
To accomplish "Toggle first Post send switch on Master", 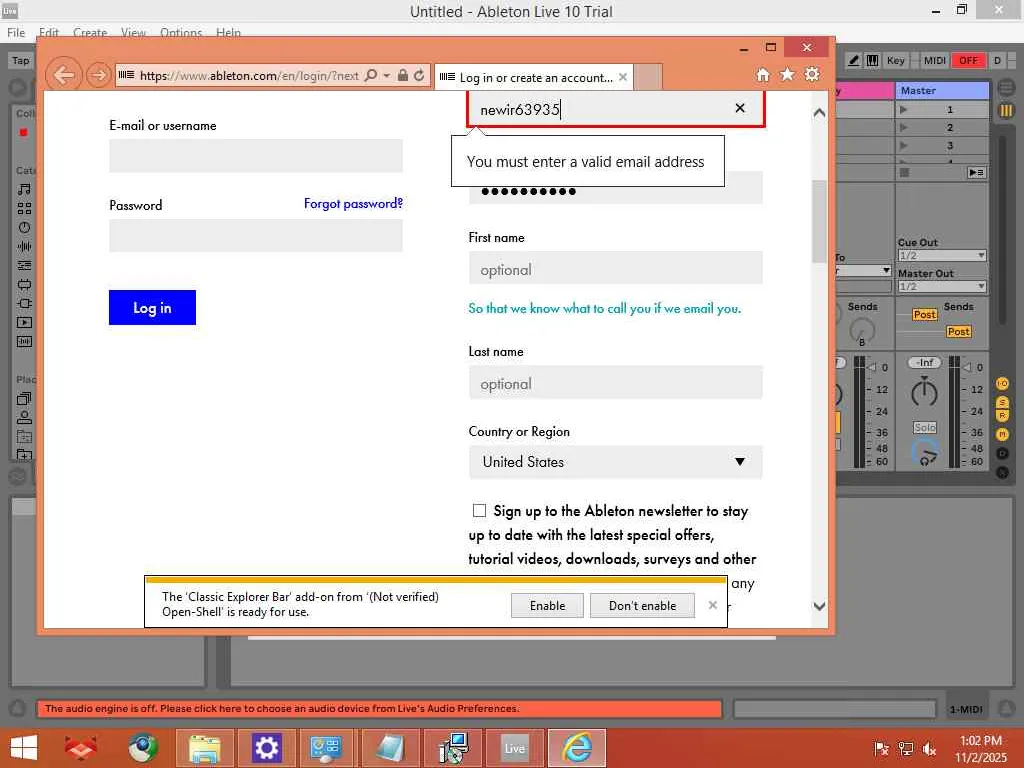I will point(925,315).
